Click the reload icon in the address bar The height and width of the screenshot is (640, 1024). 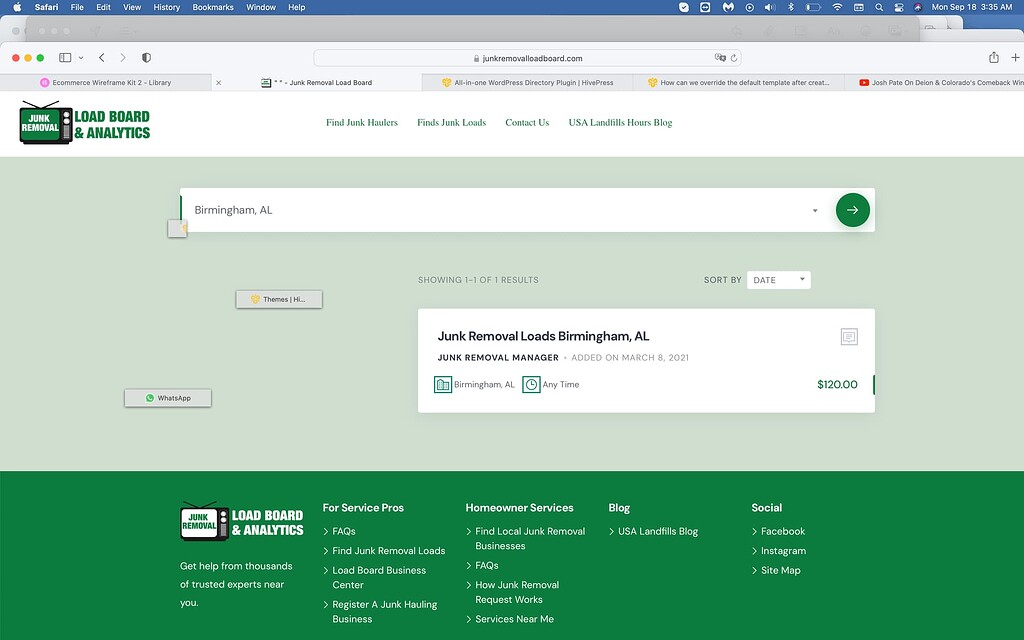point(733,57)
